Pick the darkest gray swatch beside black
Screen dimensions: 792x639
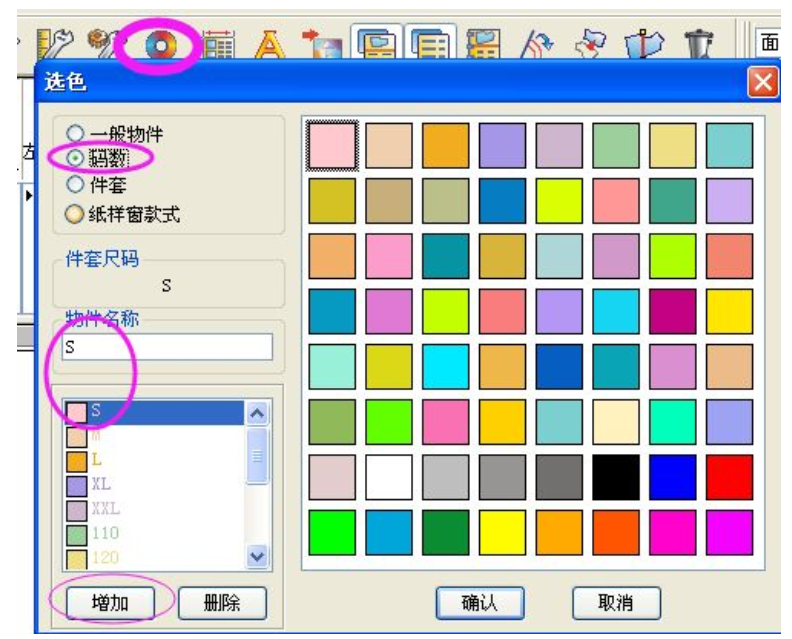(x=559, y=477)
